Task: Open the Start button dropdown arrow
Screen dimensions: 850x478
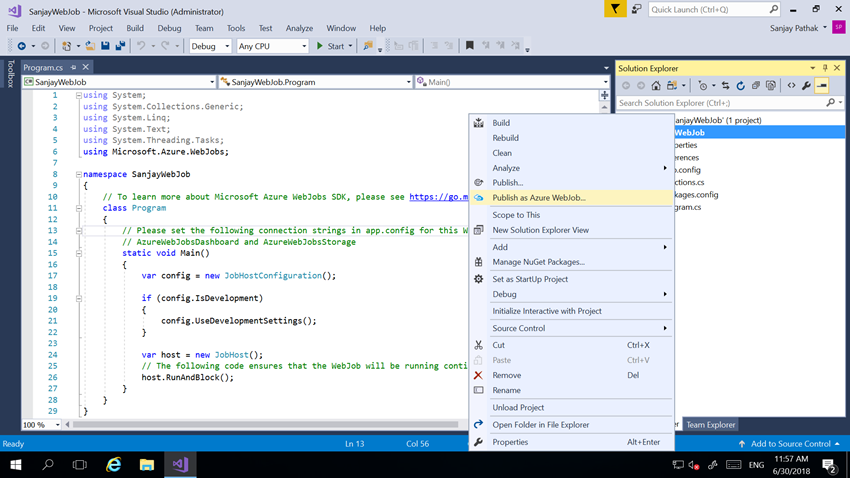Action: [350, 46]
